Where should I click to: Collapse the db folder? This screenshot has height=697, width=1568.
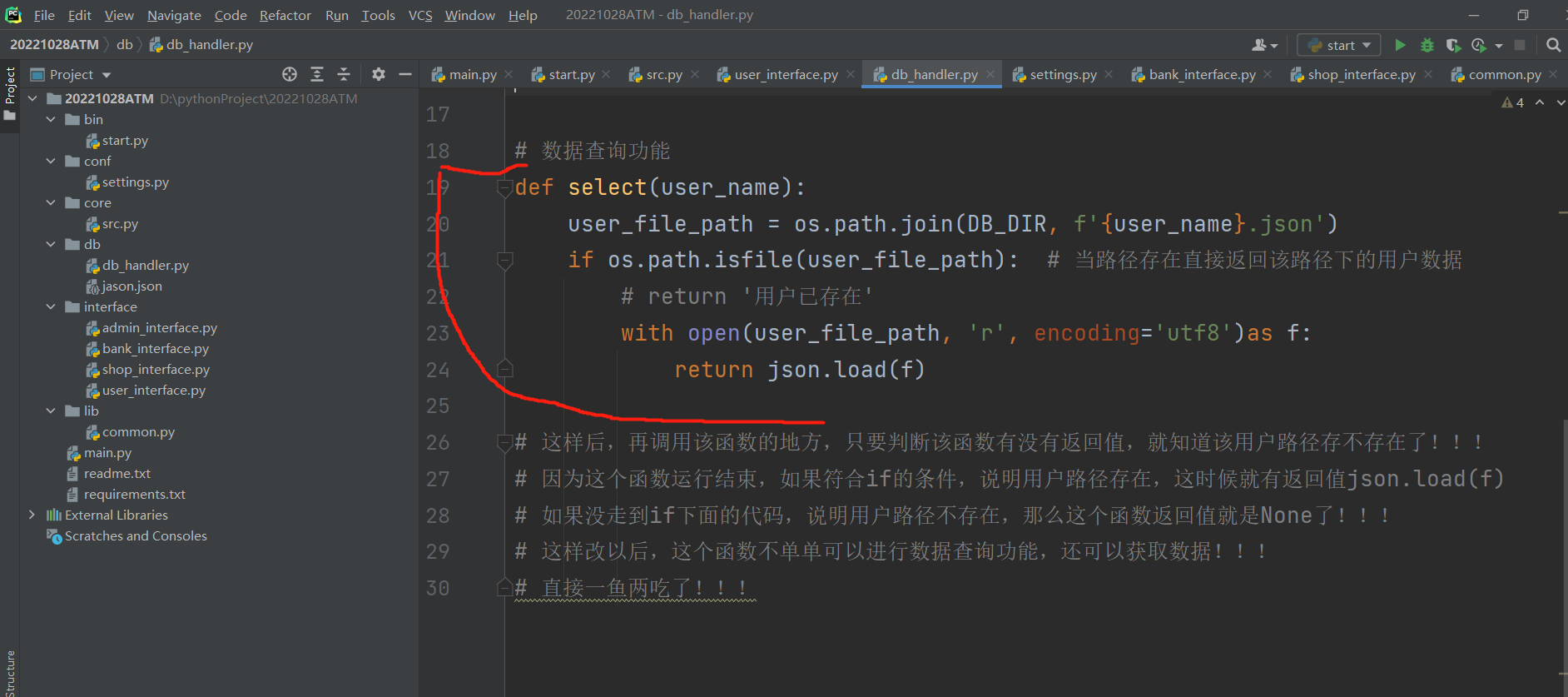[x=51, y=244]
